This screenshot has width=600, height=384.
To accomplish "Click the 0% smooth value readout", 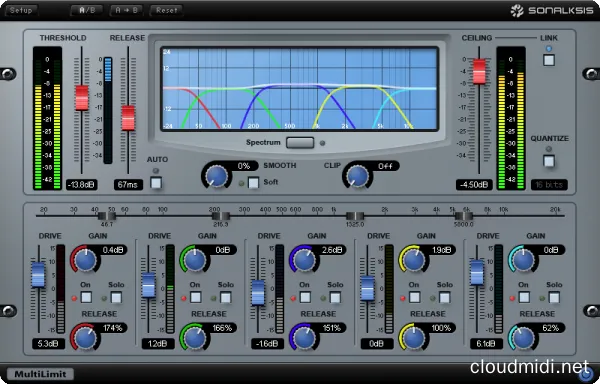I will (x=244, y=166).
